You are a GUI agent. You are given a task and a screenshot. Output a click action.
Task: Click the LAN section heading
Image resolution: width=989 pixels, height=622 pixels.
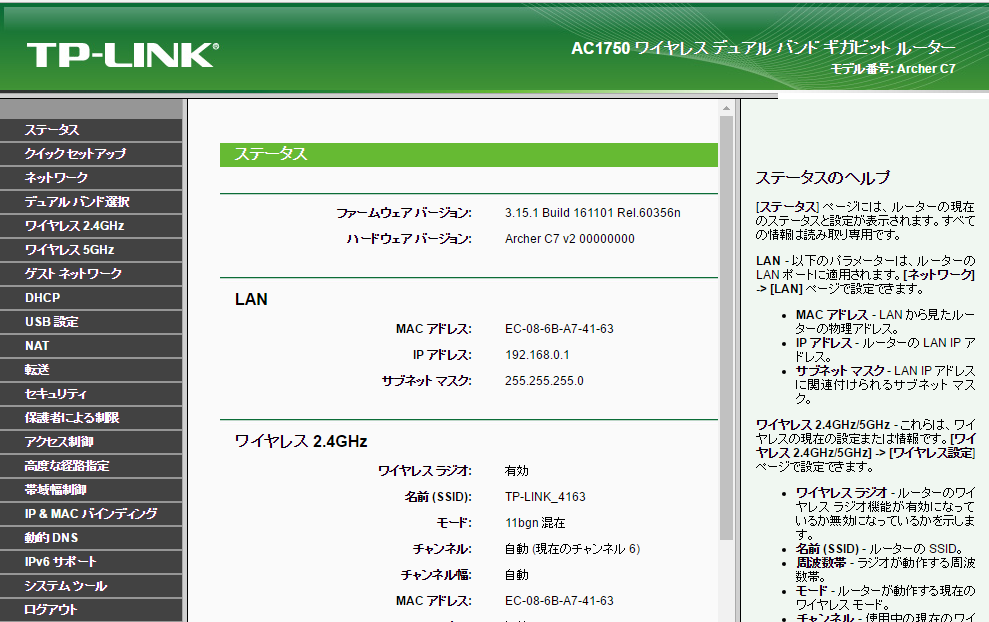[x=251, y=300]
